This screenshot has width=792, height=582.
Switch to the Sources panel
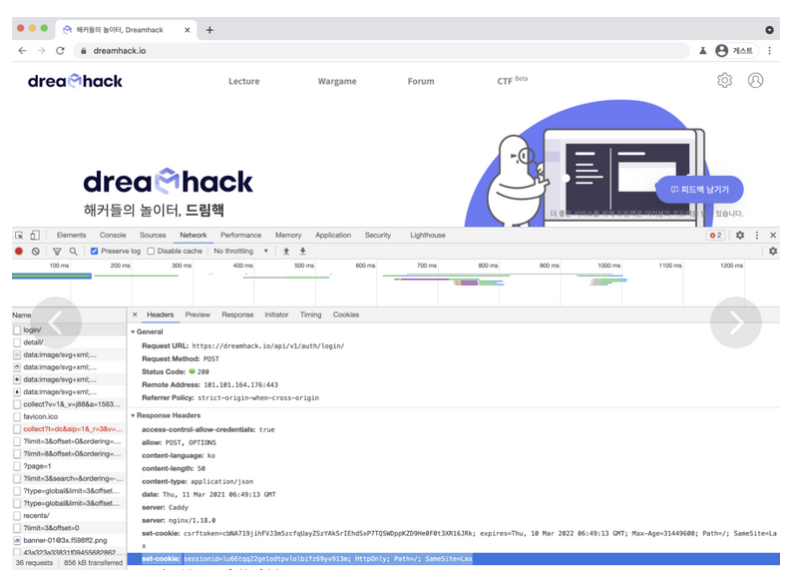tap(153, 235)
